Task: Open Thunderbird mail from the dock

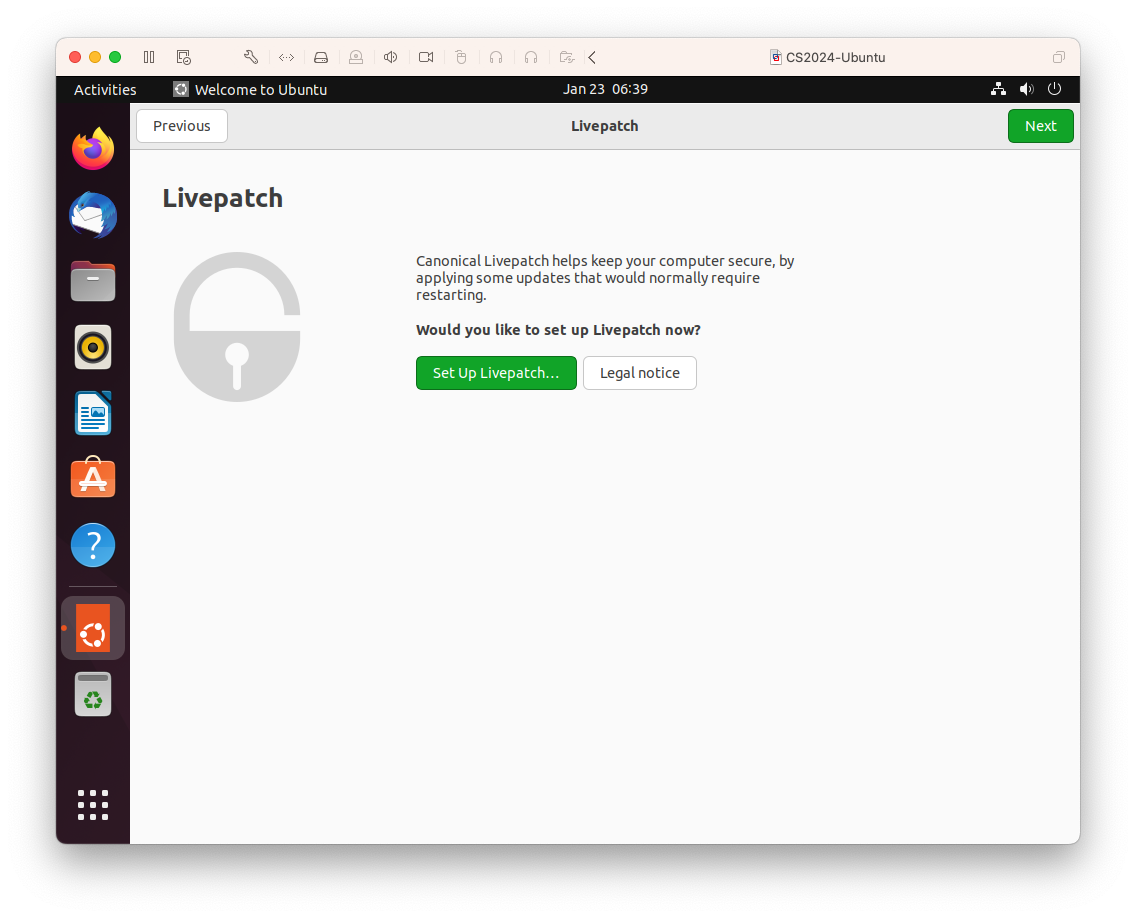Action: 93,215
